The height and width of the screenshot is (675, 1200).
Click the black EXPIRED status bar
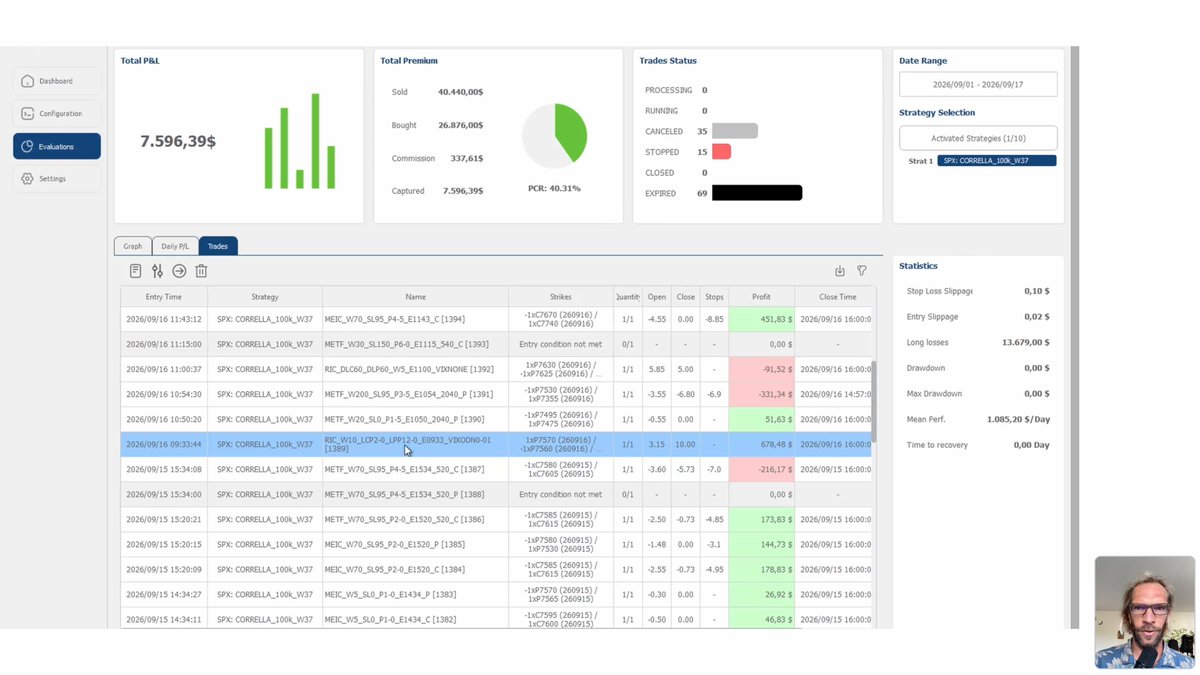click(757, 193)
